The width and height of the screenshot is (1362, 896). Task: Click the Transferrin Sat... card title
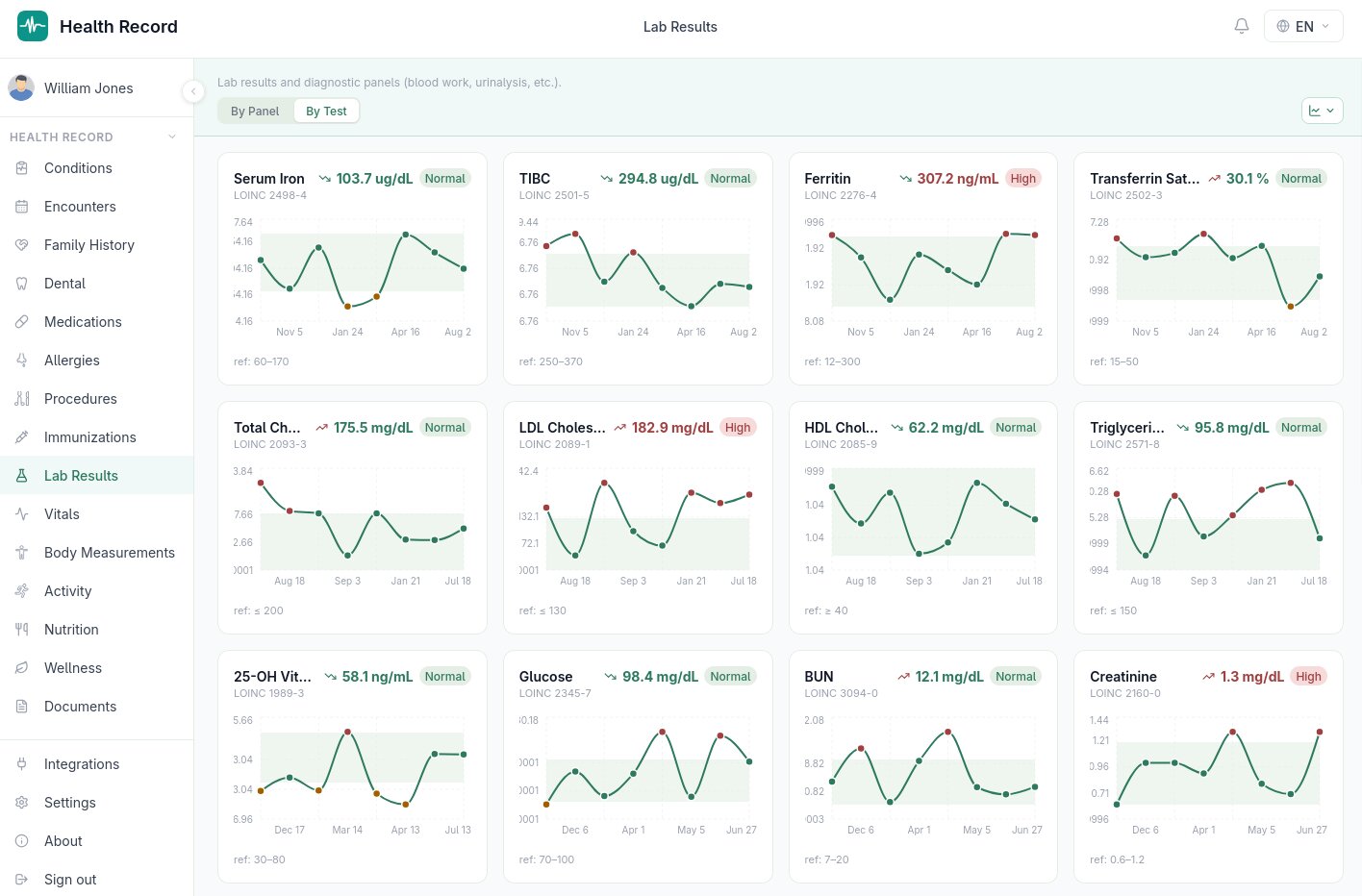click(x=1145, y=179)
